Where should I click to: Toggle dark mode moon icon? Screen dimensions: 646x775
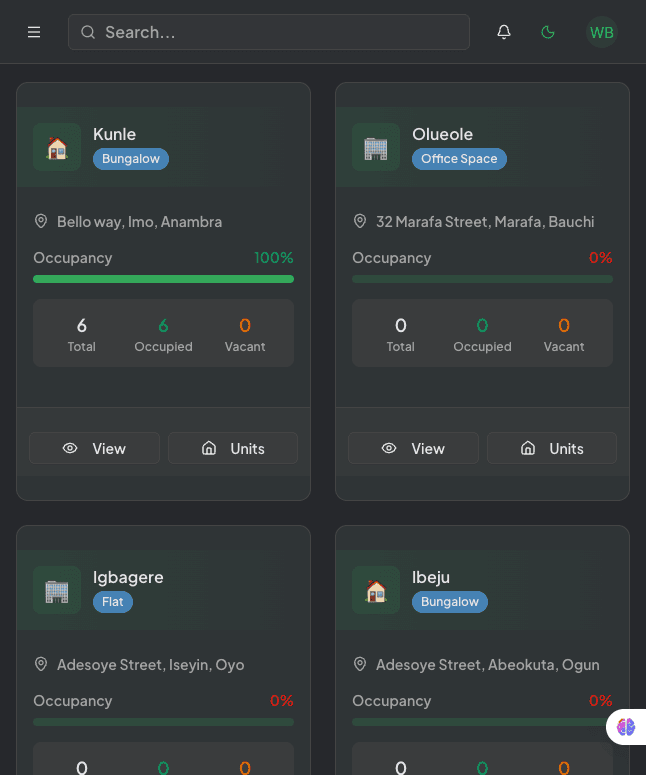click(x=548, y=32)
